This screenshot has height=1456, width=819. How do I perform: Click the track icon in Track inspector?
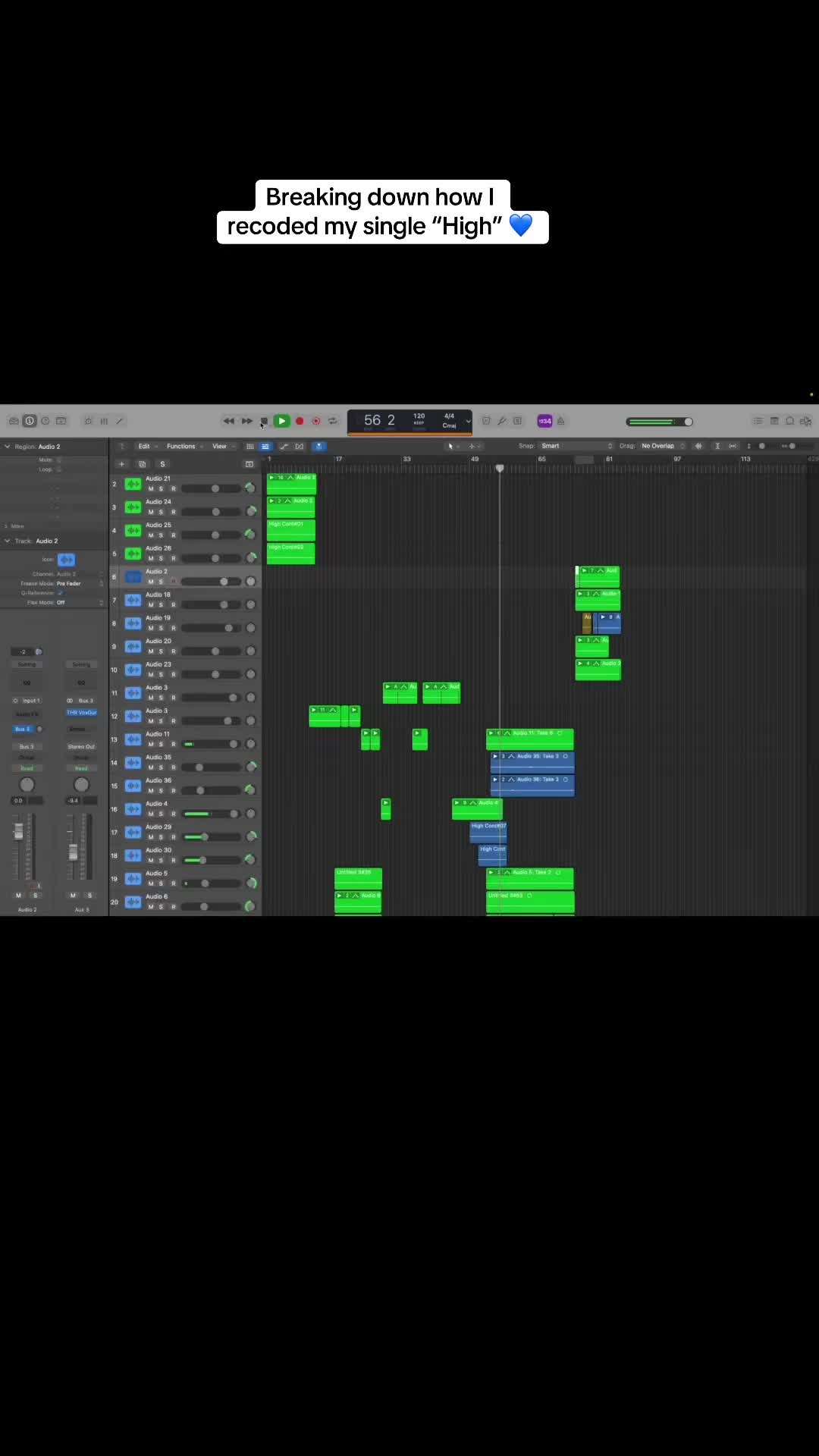(67, 560)
